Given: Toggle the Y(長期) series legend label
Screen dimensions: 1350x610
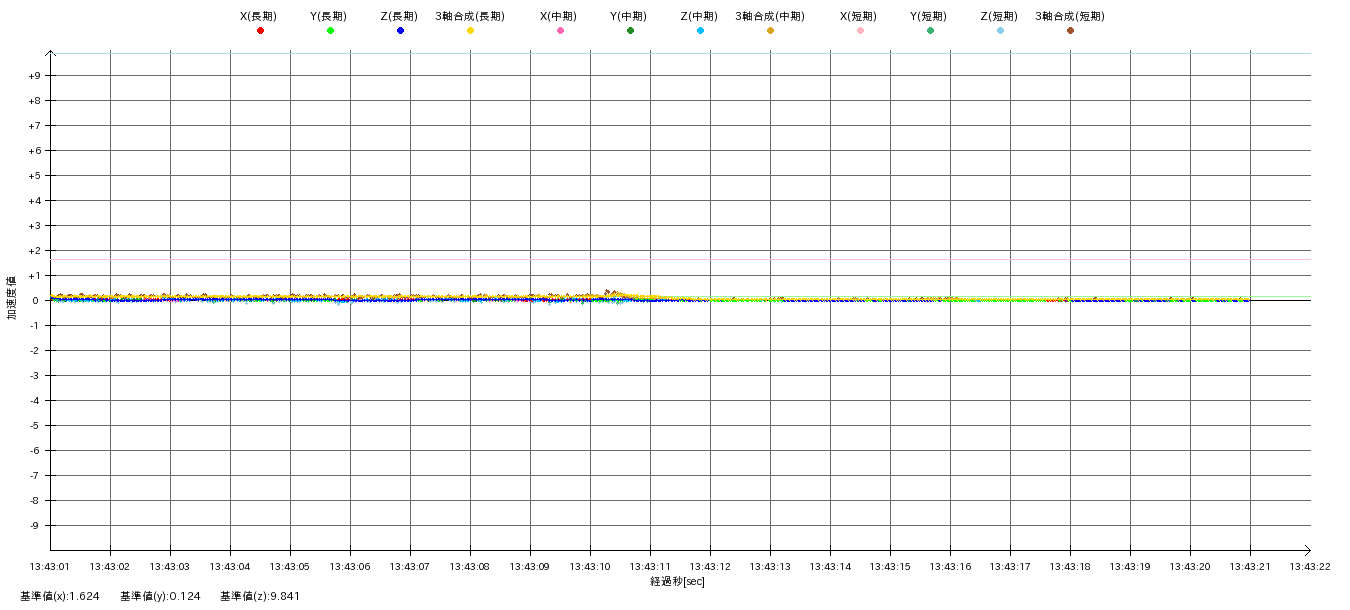Looking at the screenshot, I should pyautogui.click(x=329, y=16).
